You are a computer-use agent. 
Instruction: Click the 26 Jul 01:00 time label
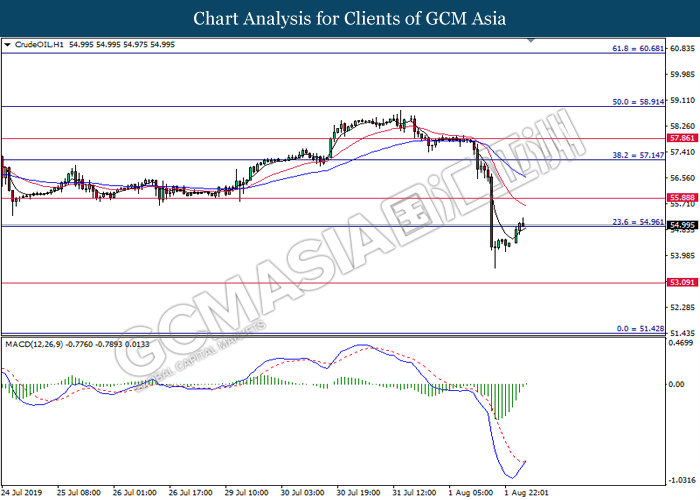coord(134,493)
